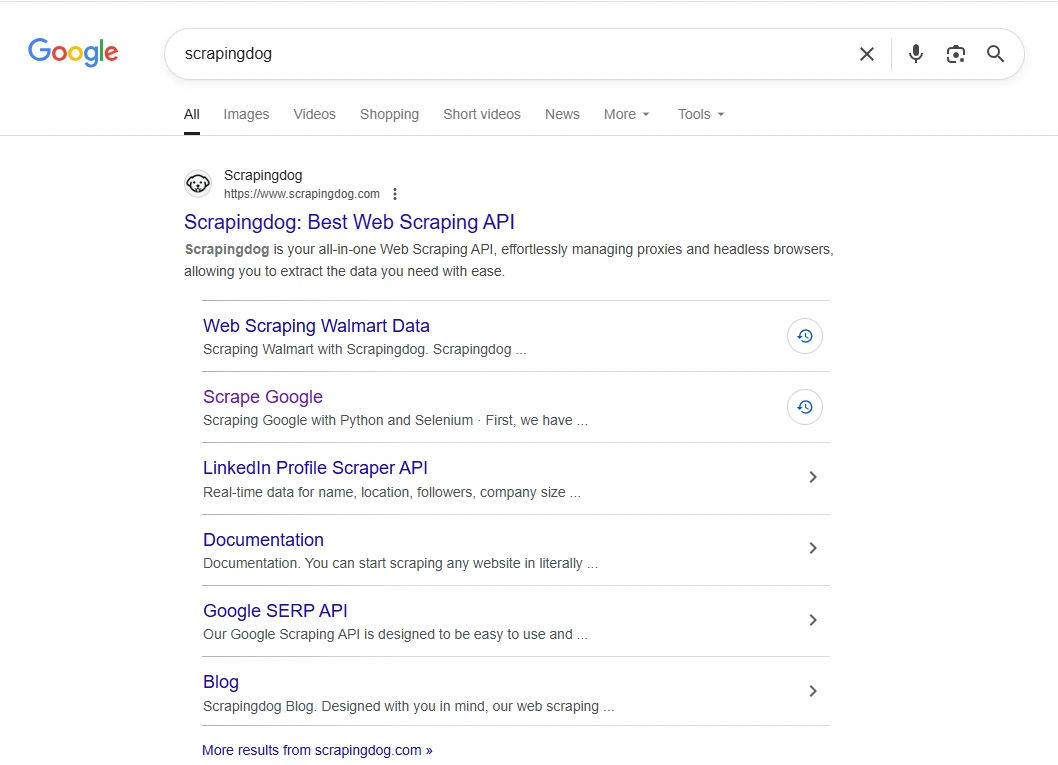The image size is (1058, 765).
Task: Open the three-dot menu beside scrapingdog.com
Action: pyautogui.click(x=395, y=194)
